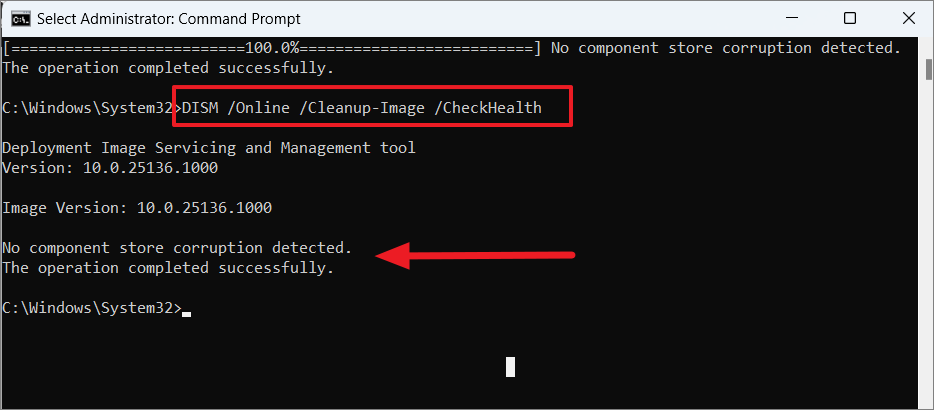The width and height of the screenshot is (934, 410).
Task: Maximize the Command Prompt window
Action: pyautogui.click(x=850, y=18)
